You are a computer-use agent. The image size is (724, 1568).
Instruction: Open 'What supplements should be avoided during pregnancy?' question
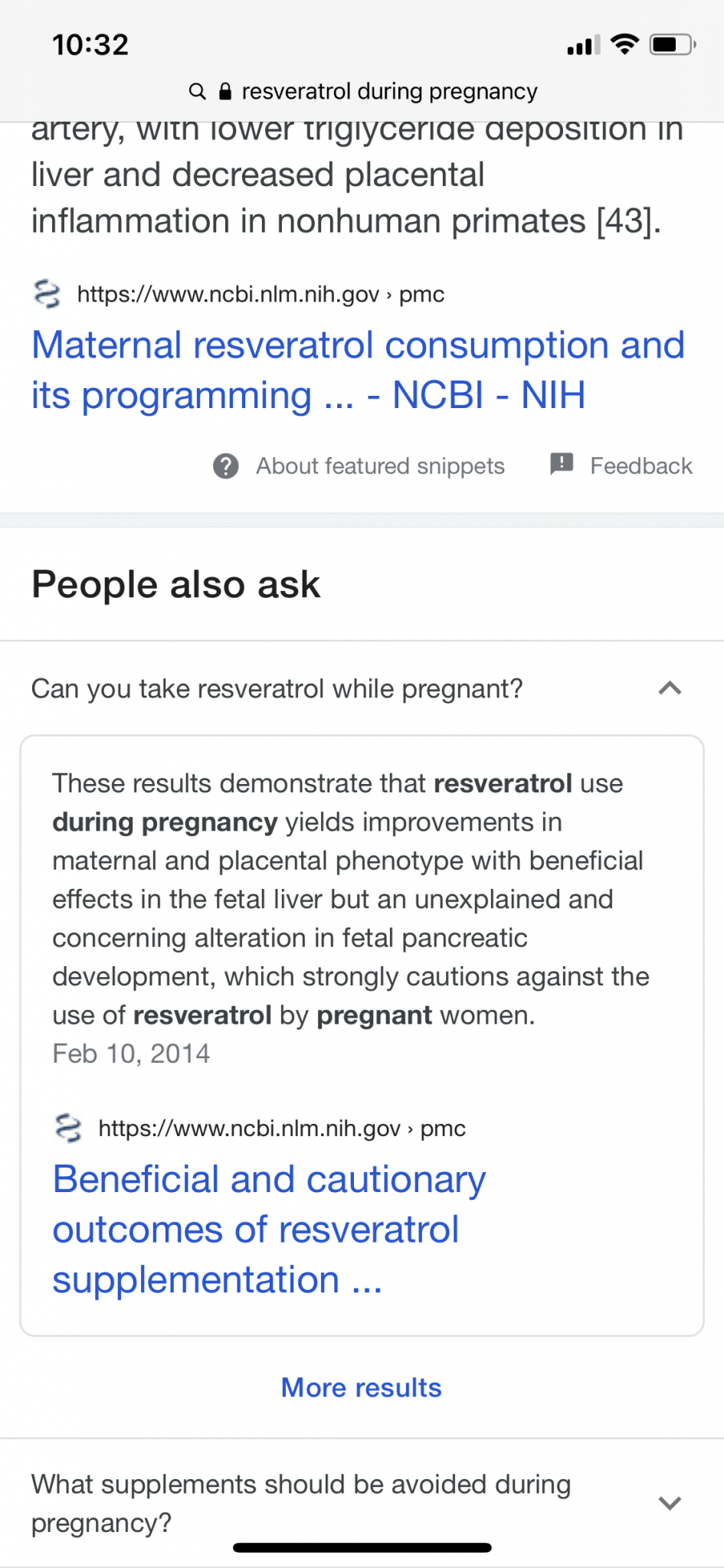(x=300, y=1503)
